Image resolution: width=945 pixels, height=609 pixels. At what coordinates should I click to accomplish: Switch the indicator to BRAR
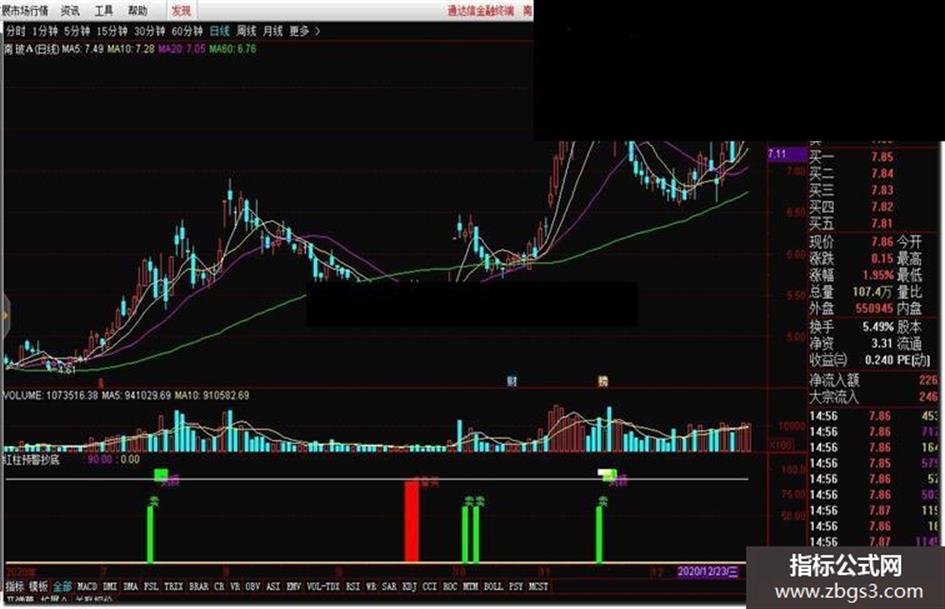(199, 586)
